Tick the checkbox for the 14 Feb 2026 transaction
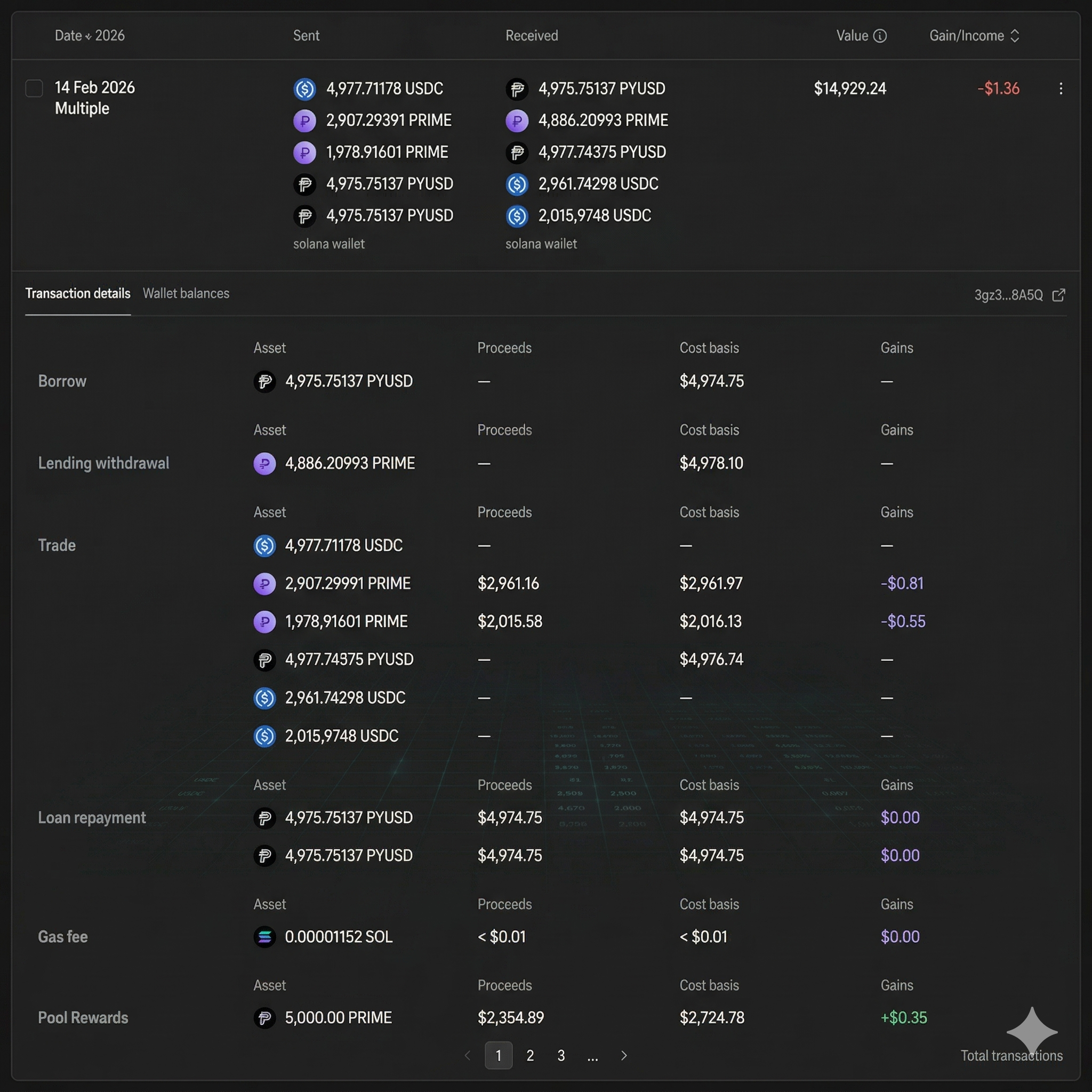 click(34, 88)
